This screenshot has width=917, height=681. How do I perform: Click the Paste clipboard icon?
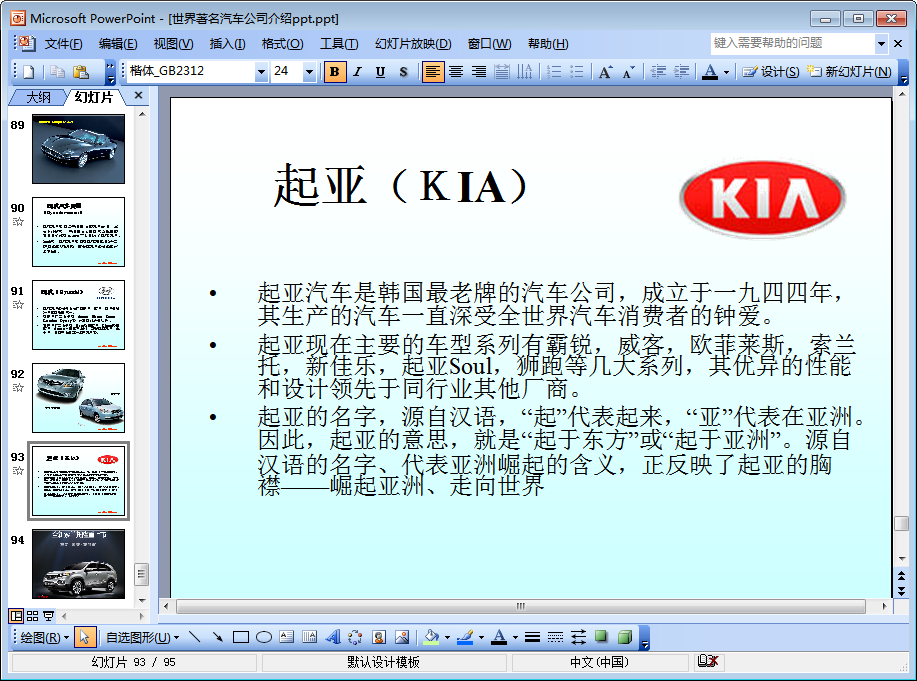[81, 71]
